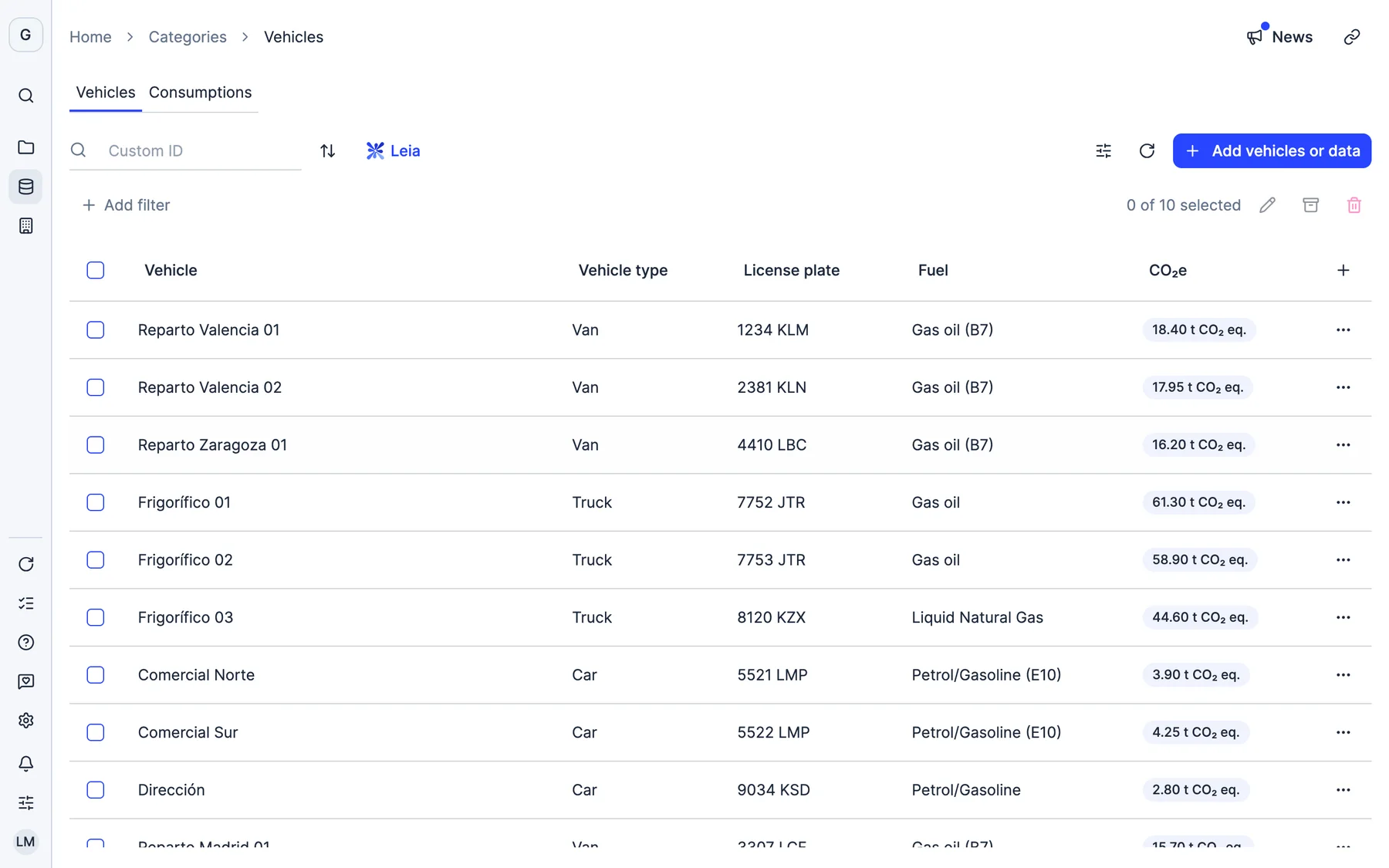Open the help question-mark icon in sidebar

(25, 642)
